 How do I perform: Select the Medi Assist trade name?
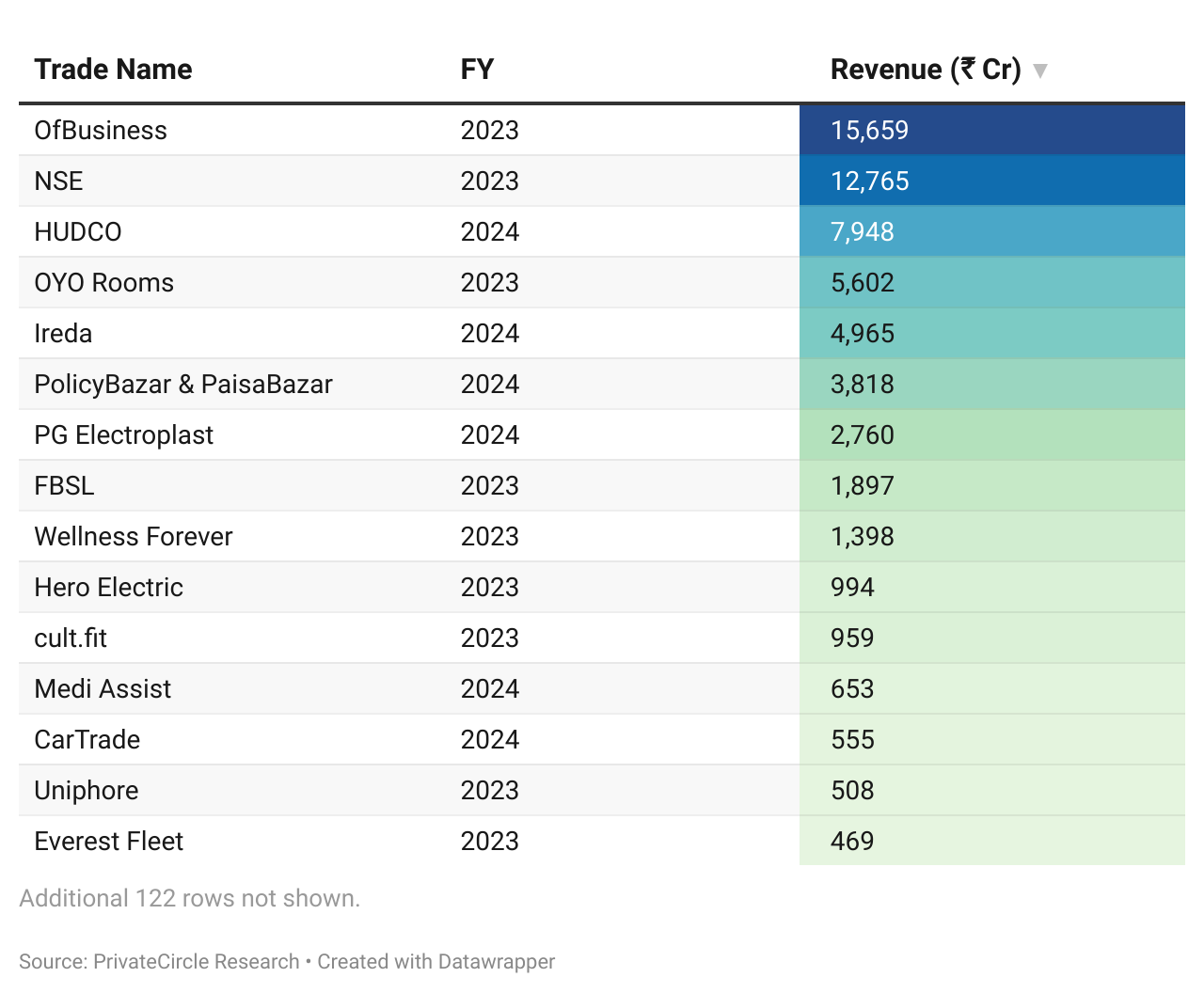[x=103, y=689]
